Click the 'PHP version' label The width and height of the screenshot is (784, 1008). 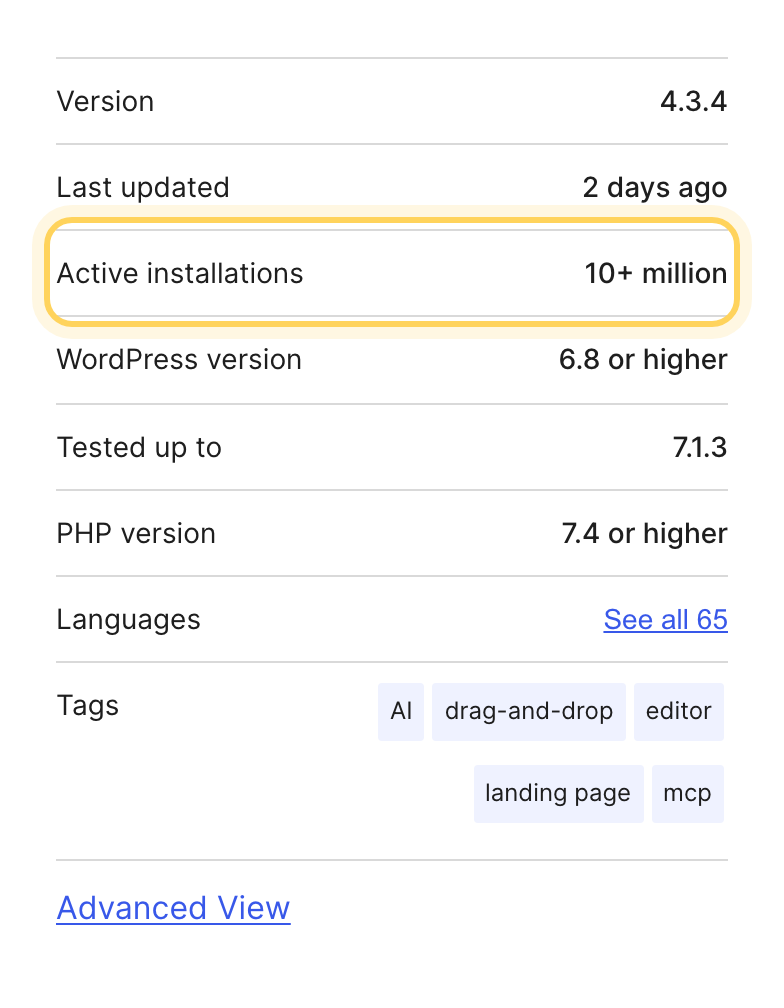pyautogui.click(x=136, y=534)
